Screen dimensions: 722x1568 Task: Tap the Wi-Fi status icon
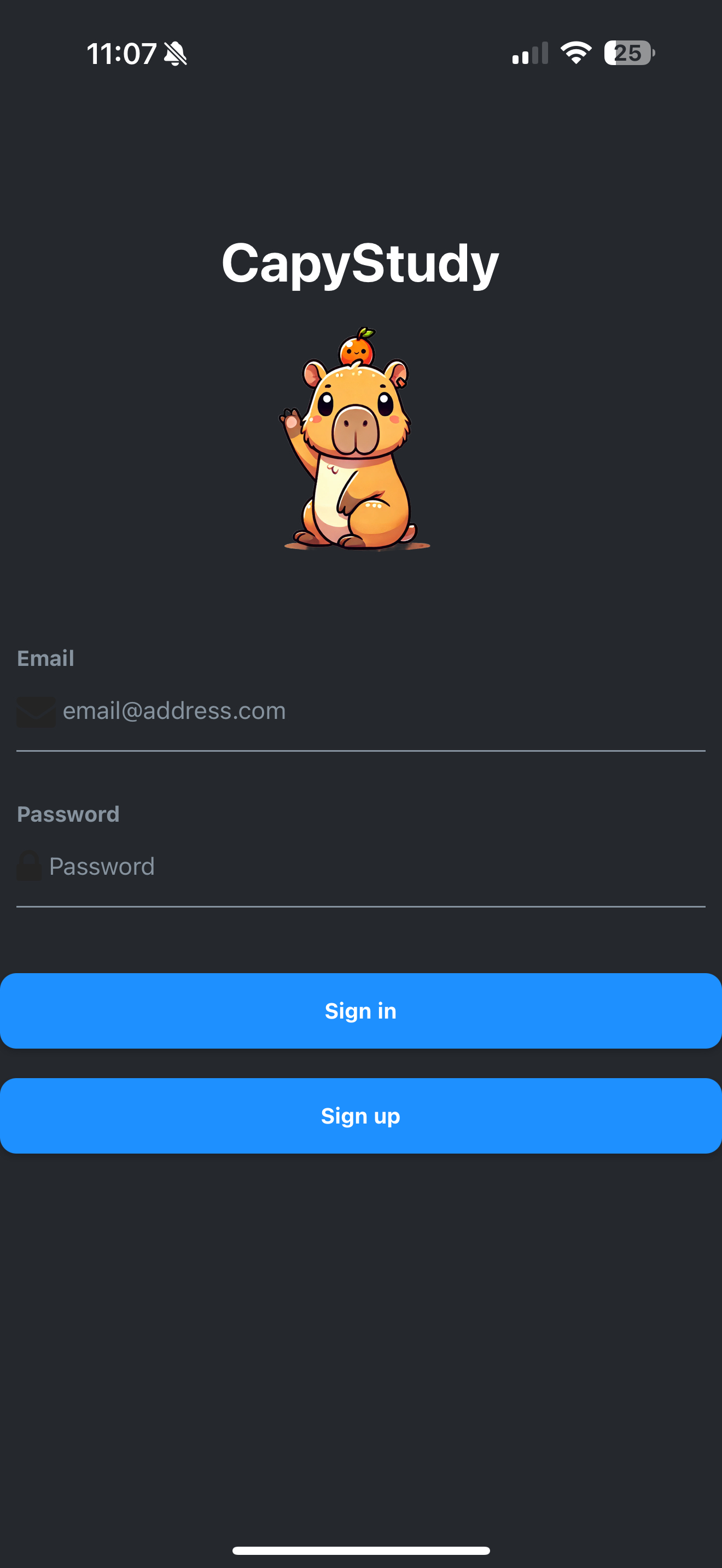coord(576,53)
